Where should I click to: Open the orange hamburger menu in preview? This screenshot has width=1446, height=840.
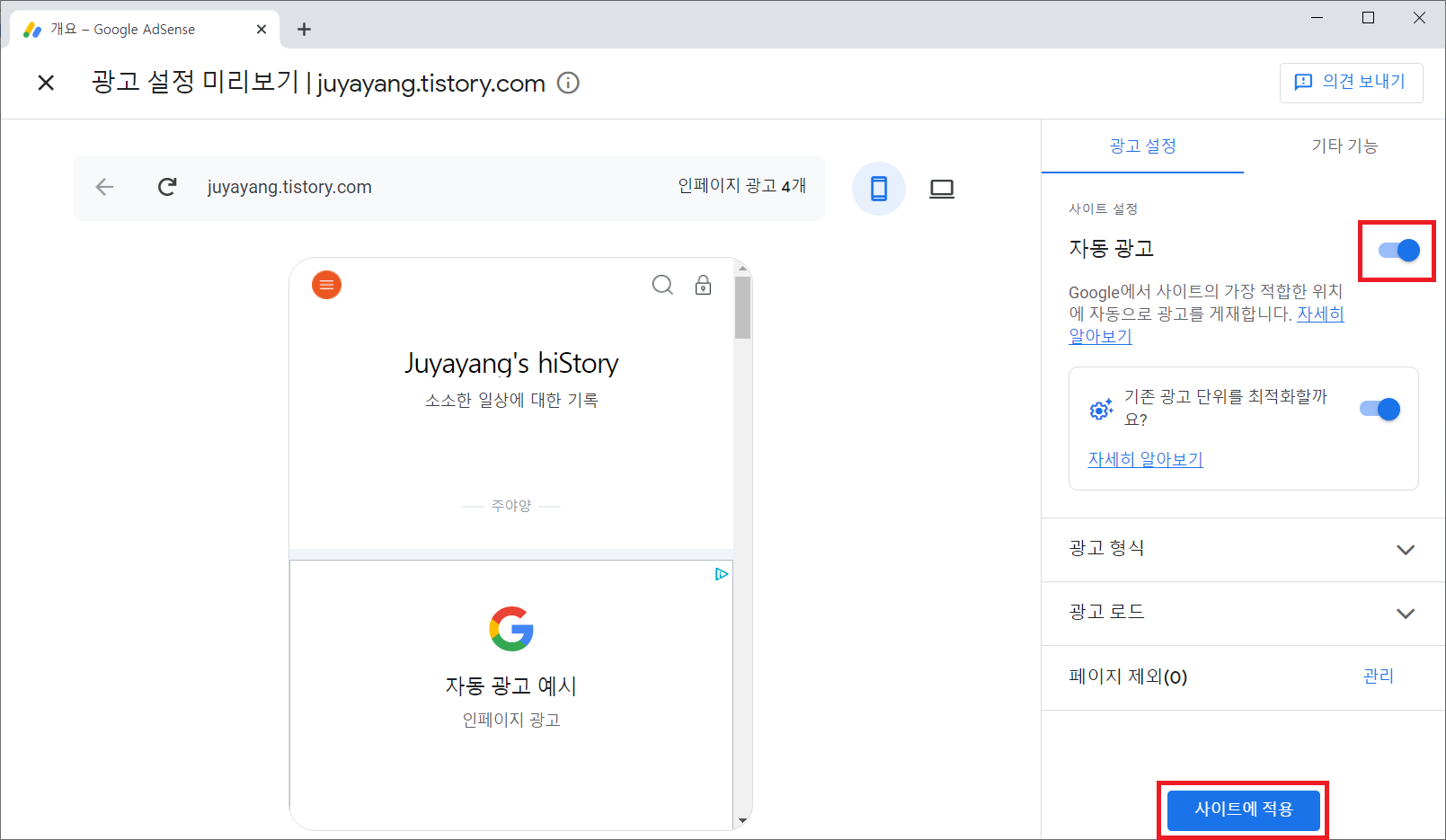(326, 285)
